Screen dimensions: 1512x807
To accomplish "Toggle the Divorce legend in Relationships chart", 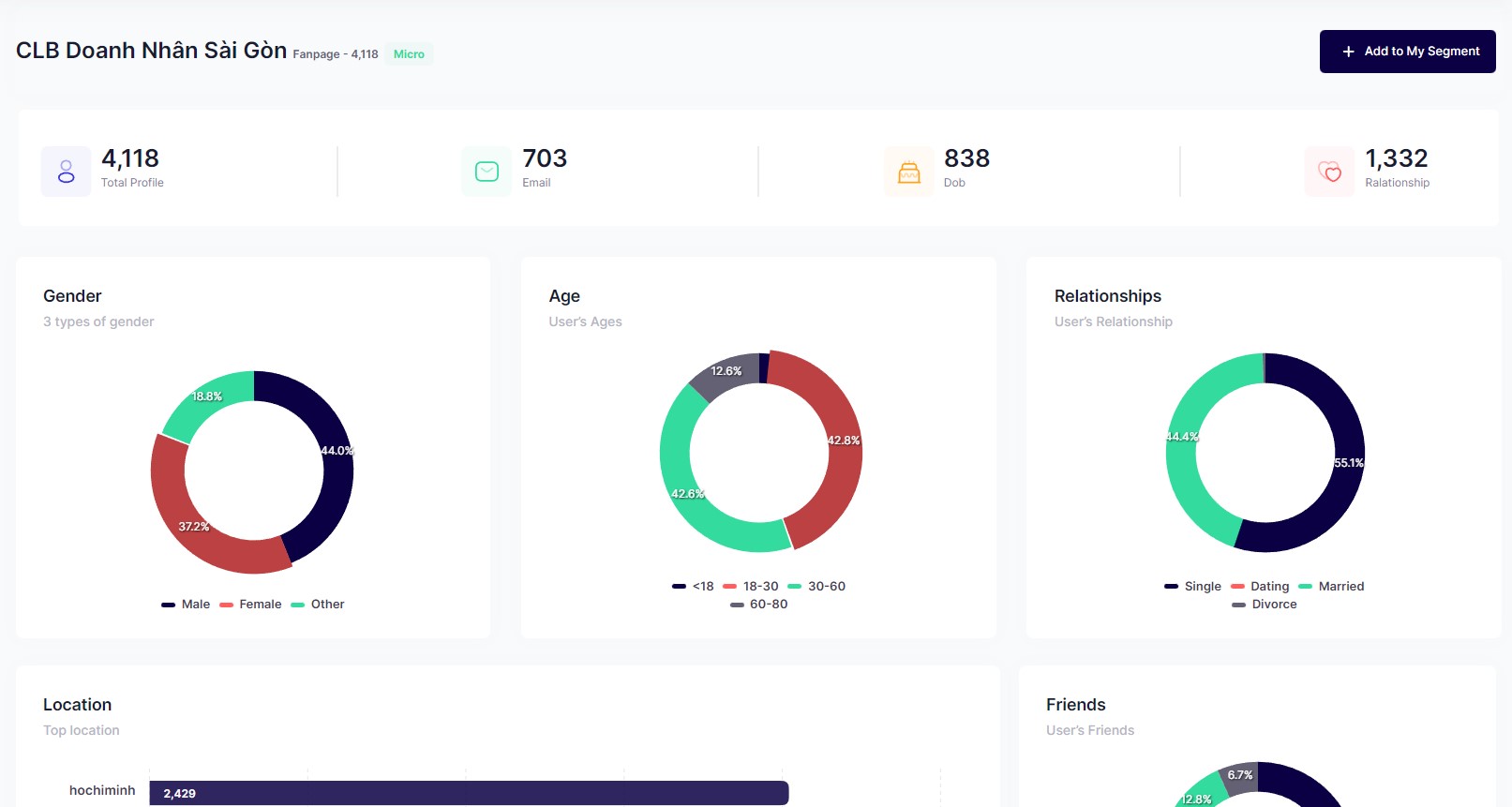I will [x=1265, y=605].
